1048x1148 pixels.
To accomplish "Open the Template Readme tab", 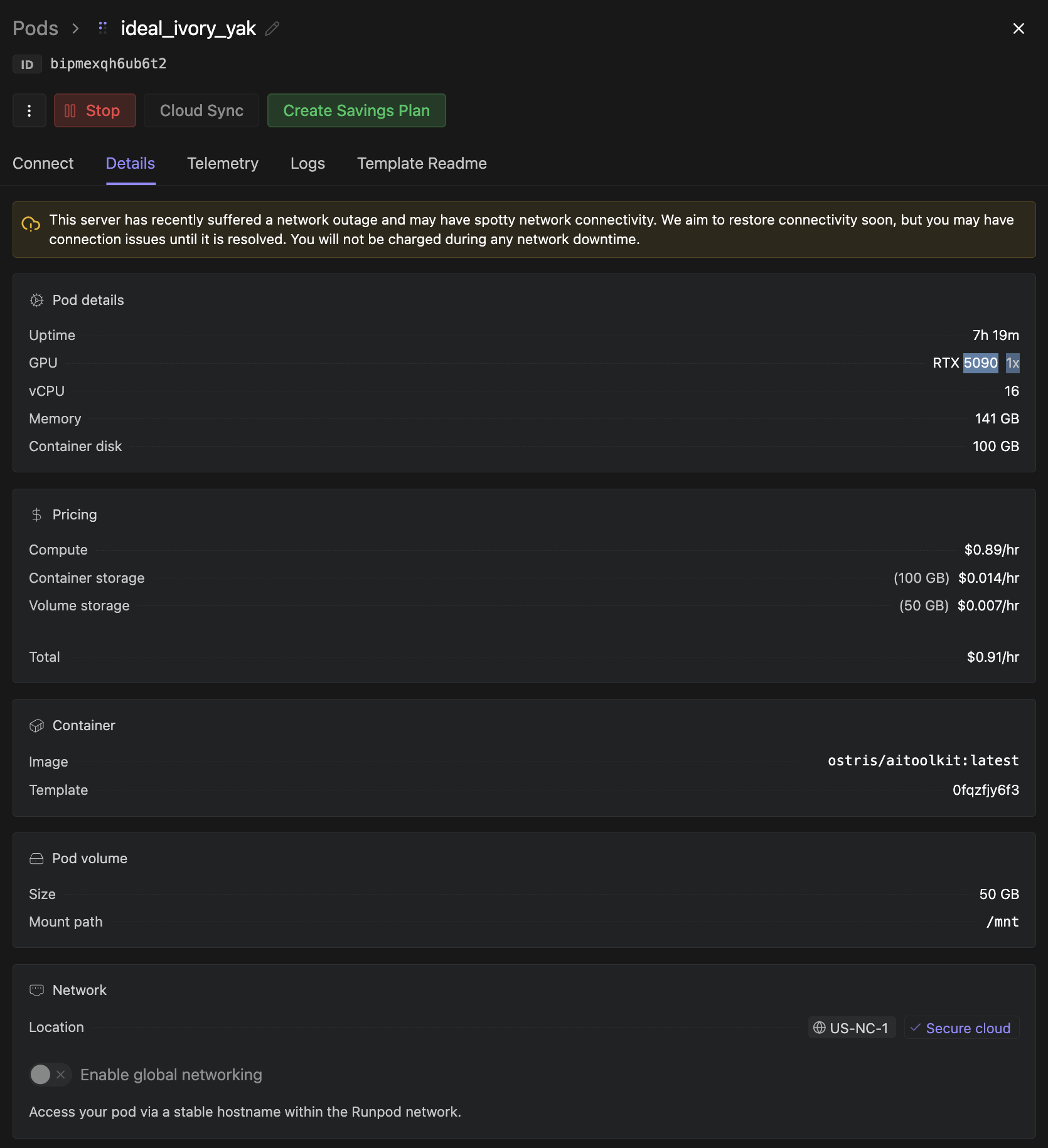I will click(x=421, y=163).
